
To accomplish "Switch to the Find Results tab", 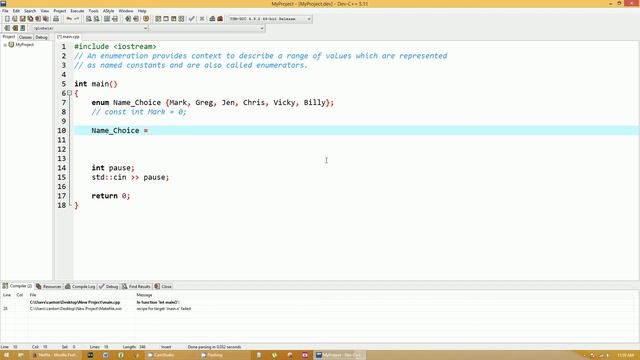I will pos(136,287).
